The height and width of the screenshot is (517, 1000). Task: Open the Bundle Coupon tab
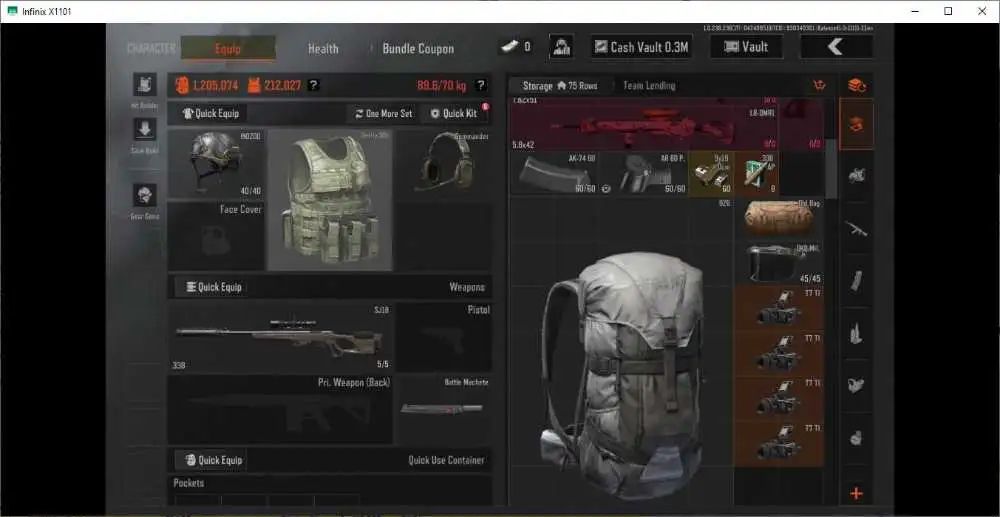[x=418, y=48]
